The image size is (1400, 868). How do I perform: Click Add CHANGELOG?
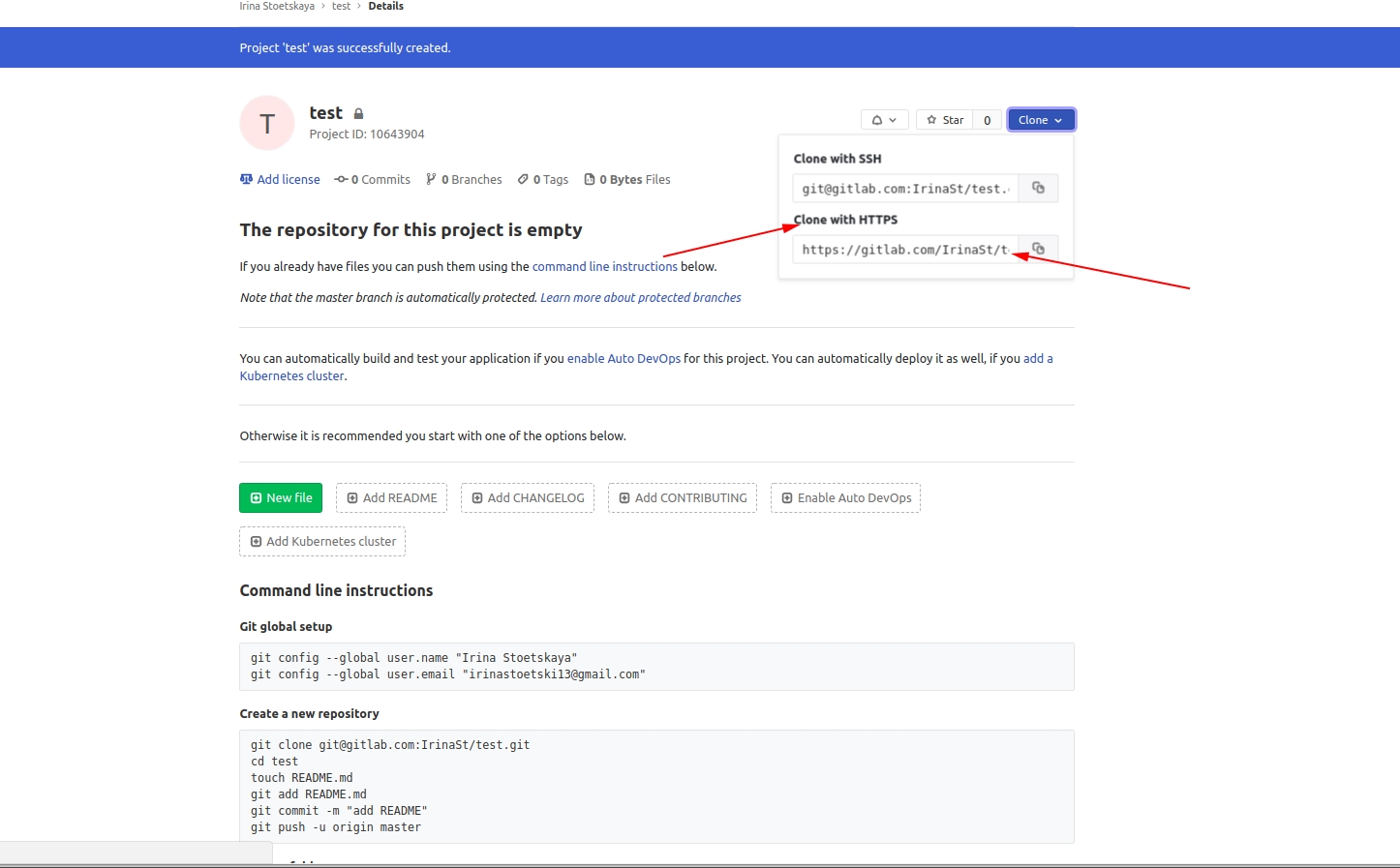528,498
